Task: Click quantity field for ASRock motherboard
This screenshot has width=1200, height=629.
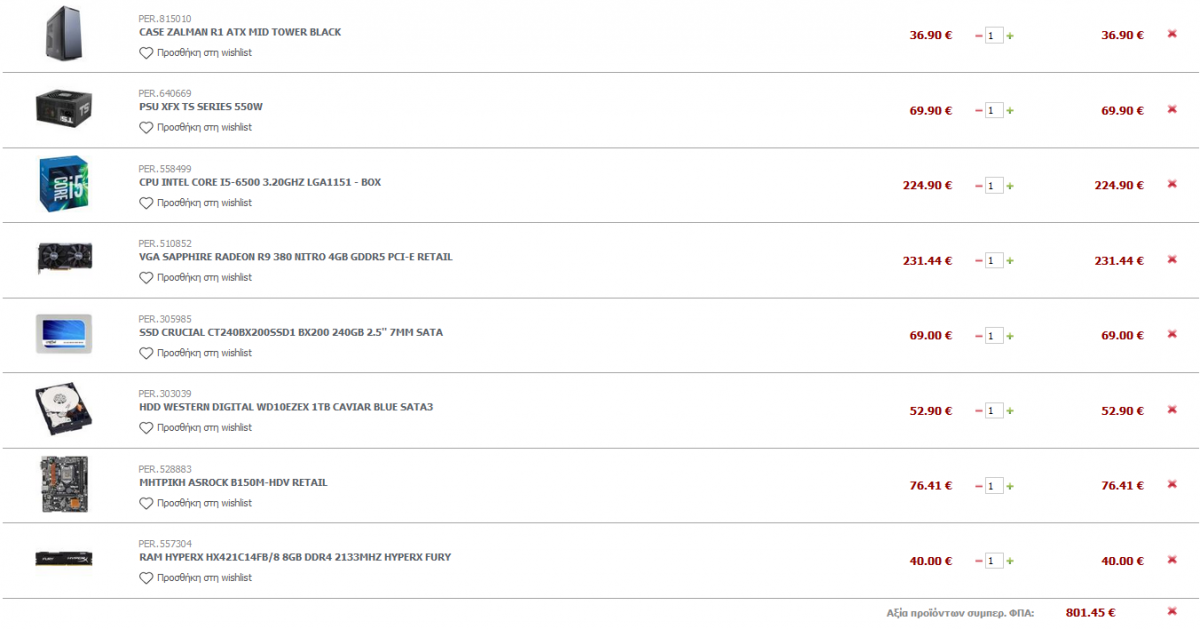Action: point(994,486)
